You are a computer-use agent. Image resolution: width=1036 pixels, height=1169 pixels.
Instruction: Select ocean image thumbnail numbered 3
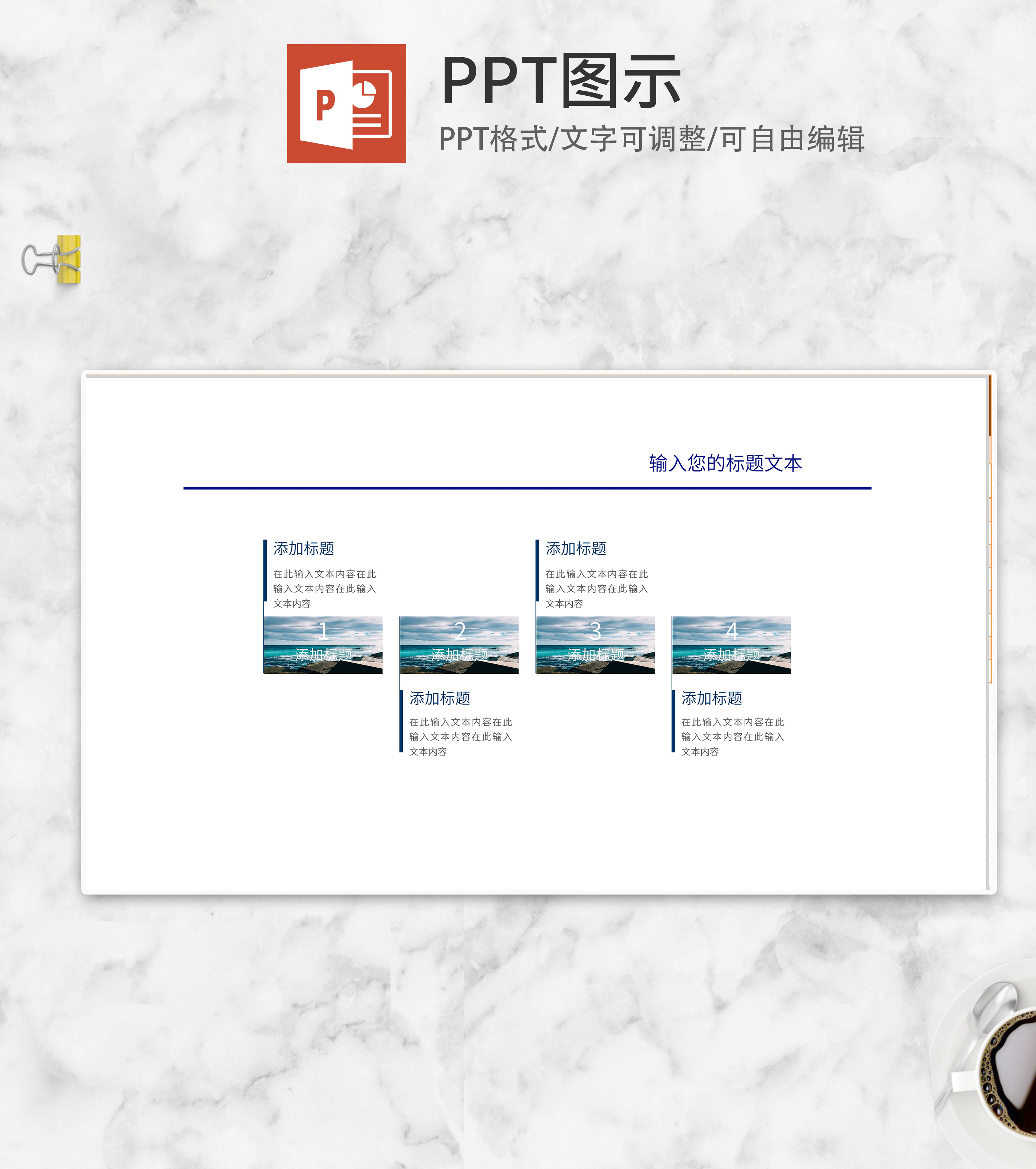coord(595,645)
